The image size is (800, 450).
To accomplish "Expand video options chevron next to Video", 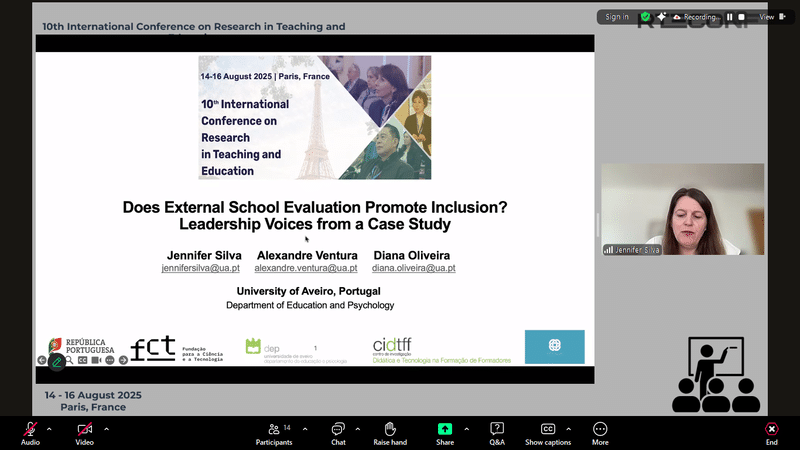I will pos(106,429).
